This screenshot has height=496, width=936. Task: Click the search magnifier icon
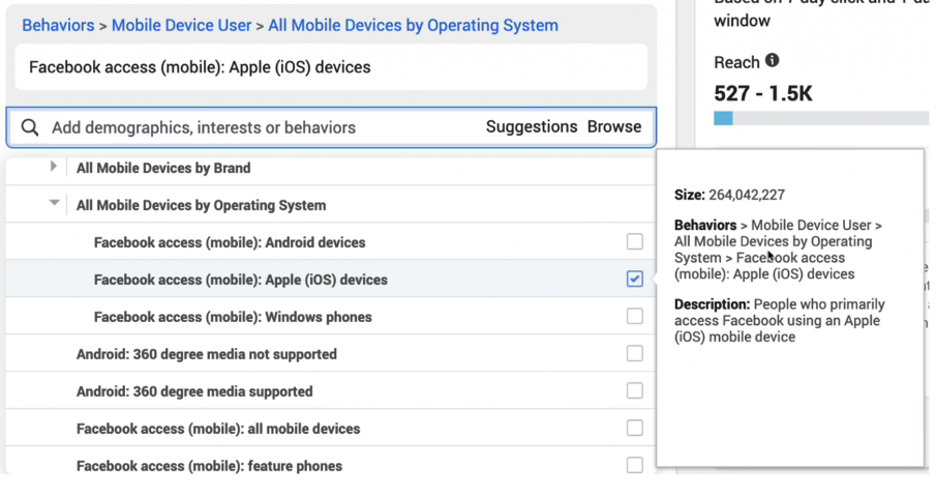30,127
